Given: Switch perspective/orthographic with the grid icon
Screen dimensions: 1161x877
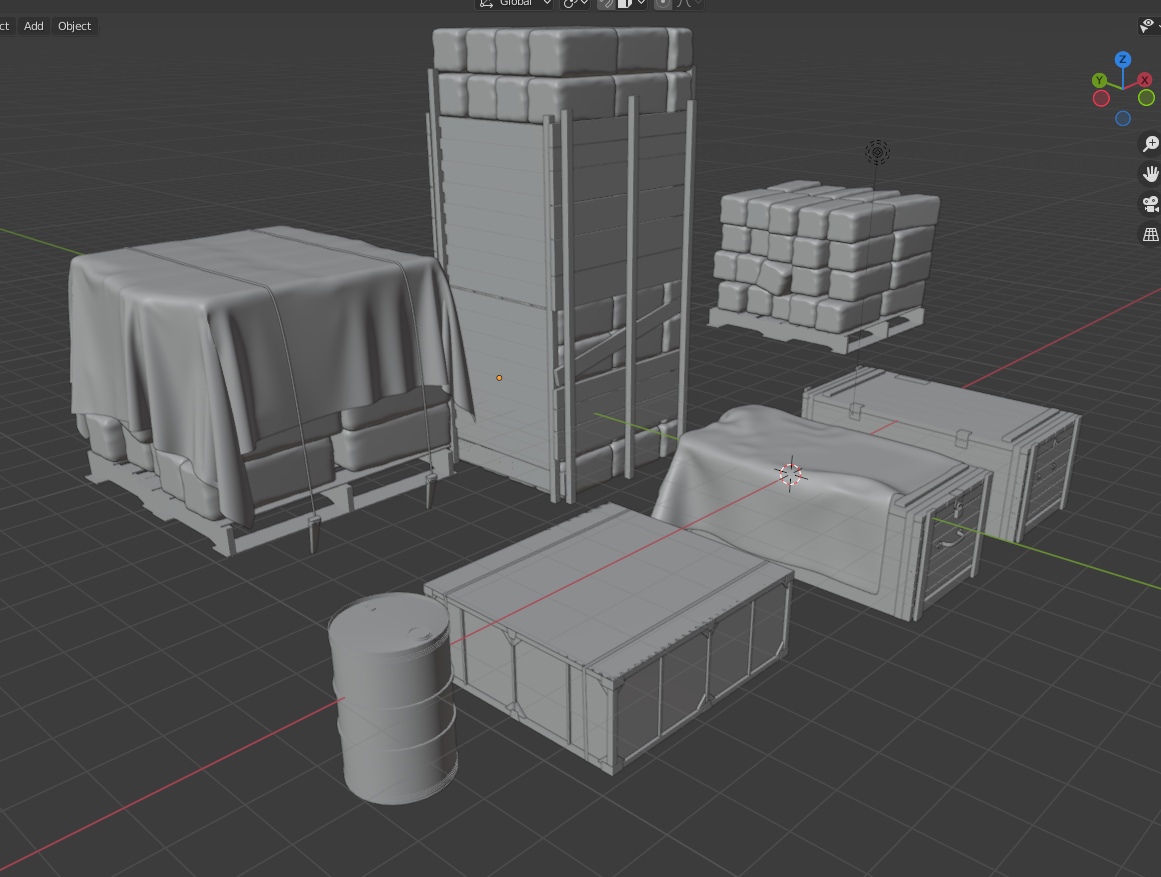Looking at the screenshot, I should (1150, 234).
